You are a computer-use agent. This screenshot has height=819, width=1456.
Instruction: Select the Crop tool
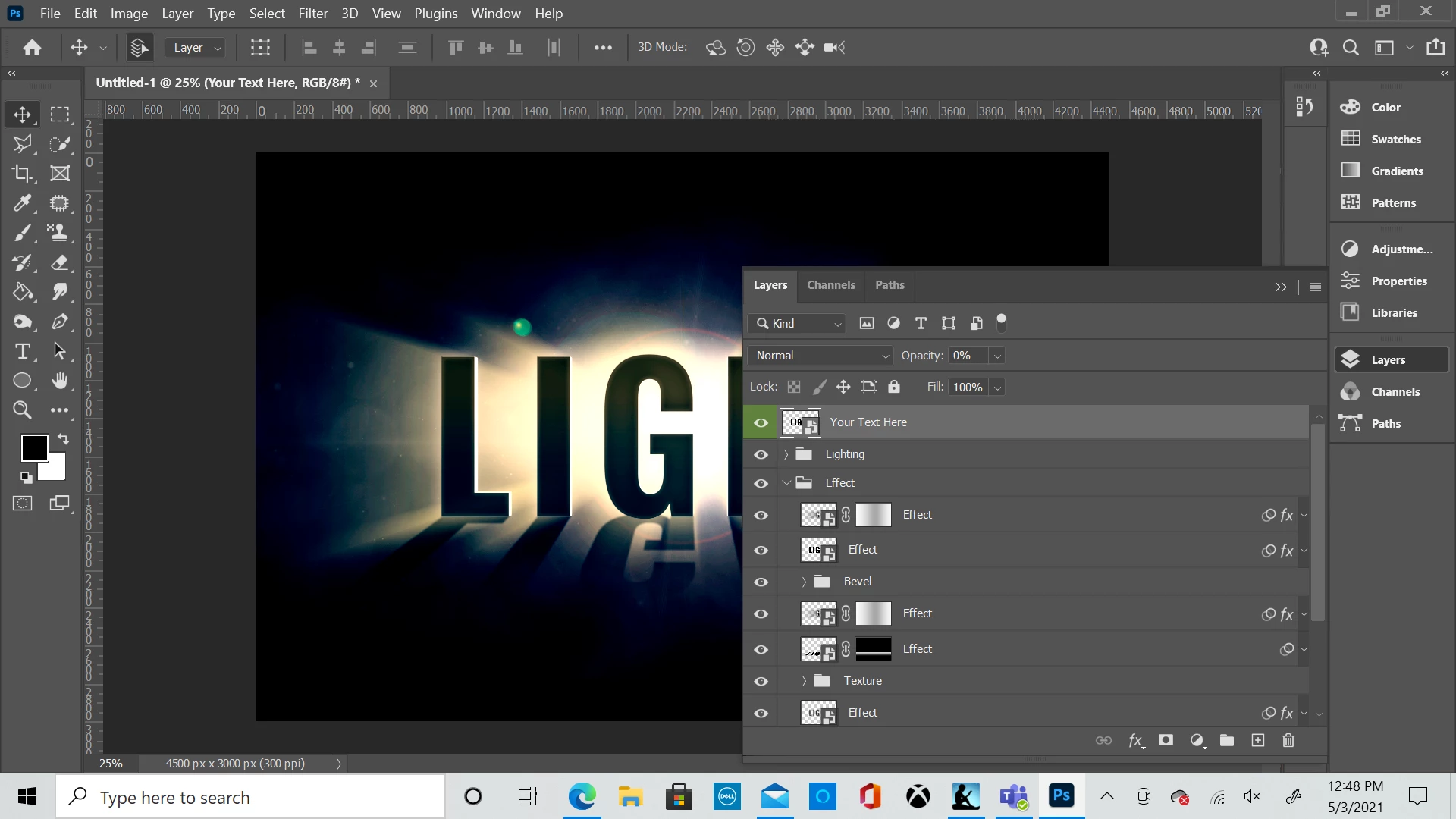point(22,174)
